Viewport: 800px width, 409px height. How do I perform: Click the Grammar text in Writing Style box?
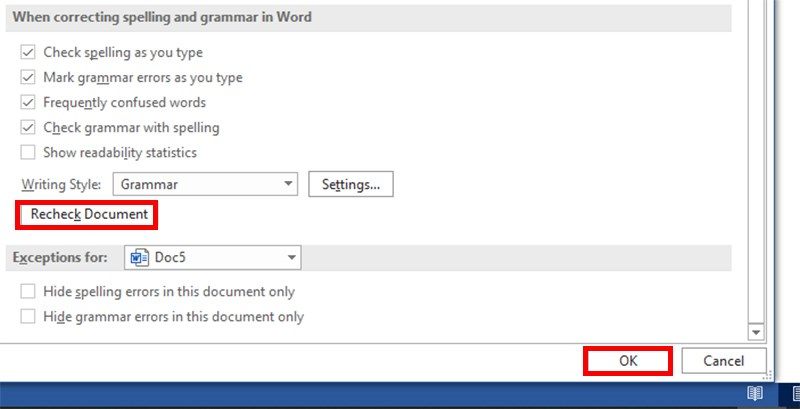point(149,184)
